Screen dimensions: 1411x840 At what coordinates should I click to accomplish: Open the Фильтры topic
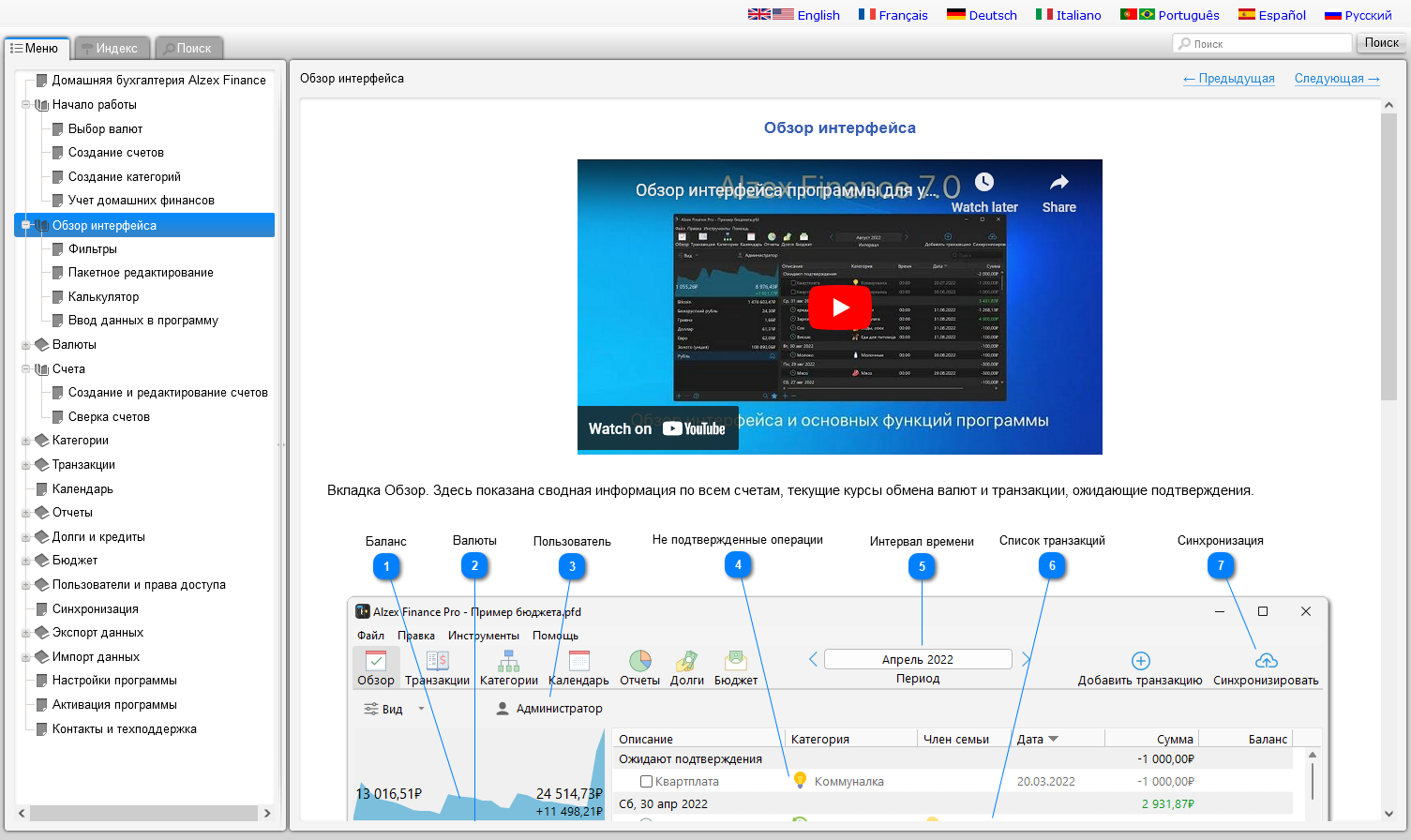click(93, 248)
